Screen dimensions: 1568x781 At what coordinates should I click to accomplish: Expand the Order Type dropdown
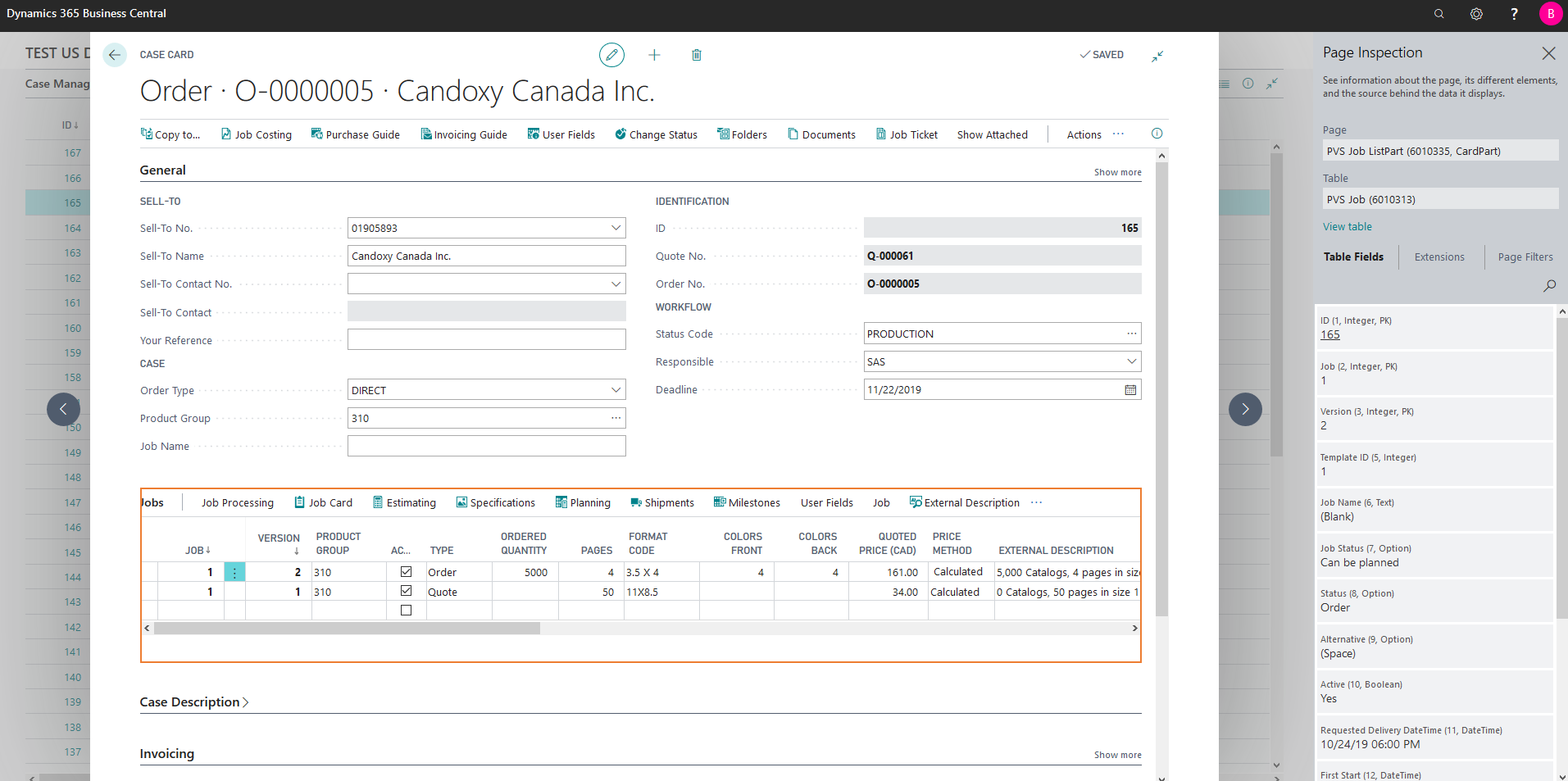pyautogui.click(x=616, y=390)
